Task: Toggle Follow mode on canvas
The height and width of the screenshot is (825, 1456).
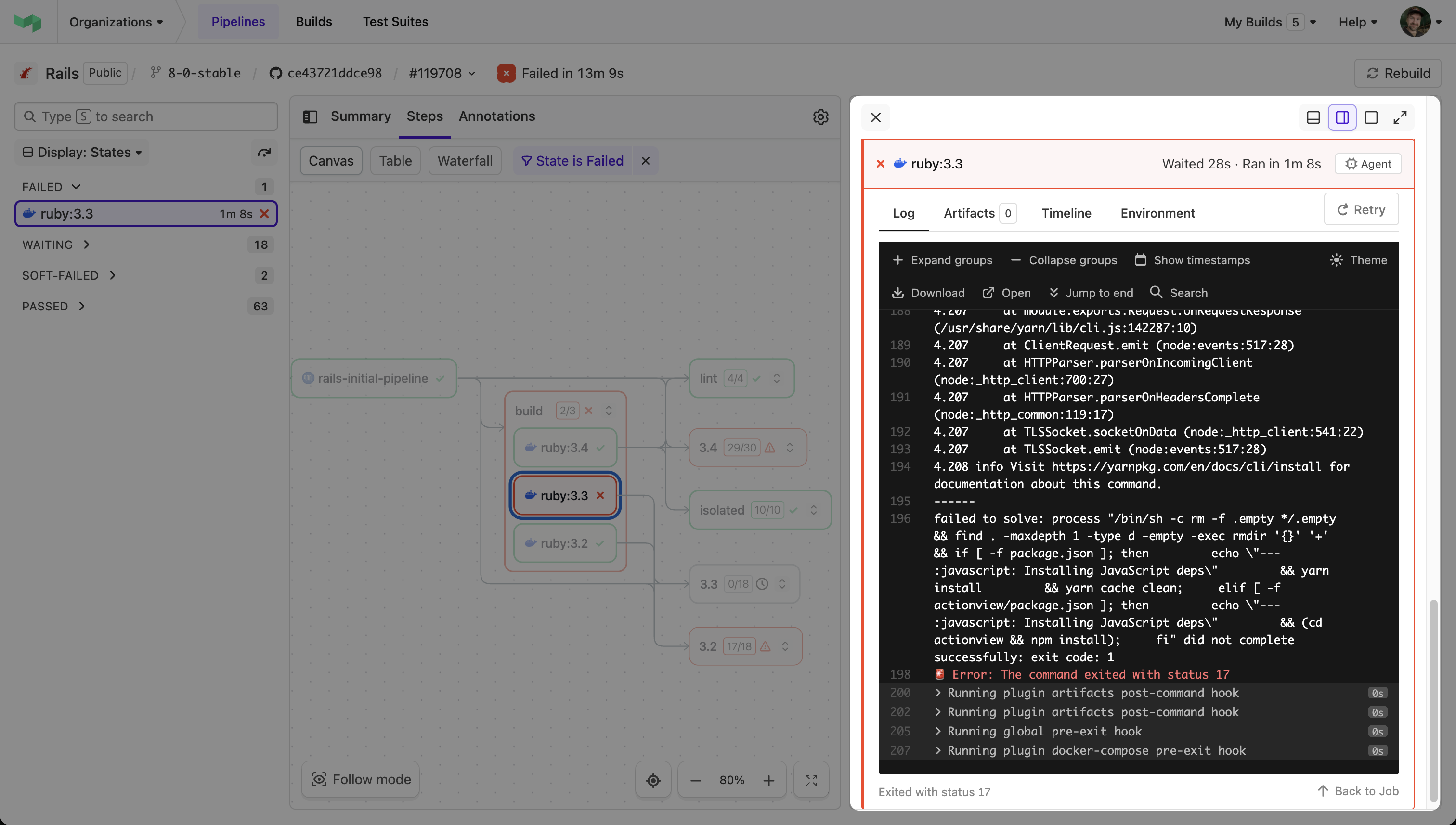Action: point(361,780)
